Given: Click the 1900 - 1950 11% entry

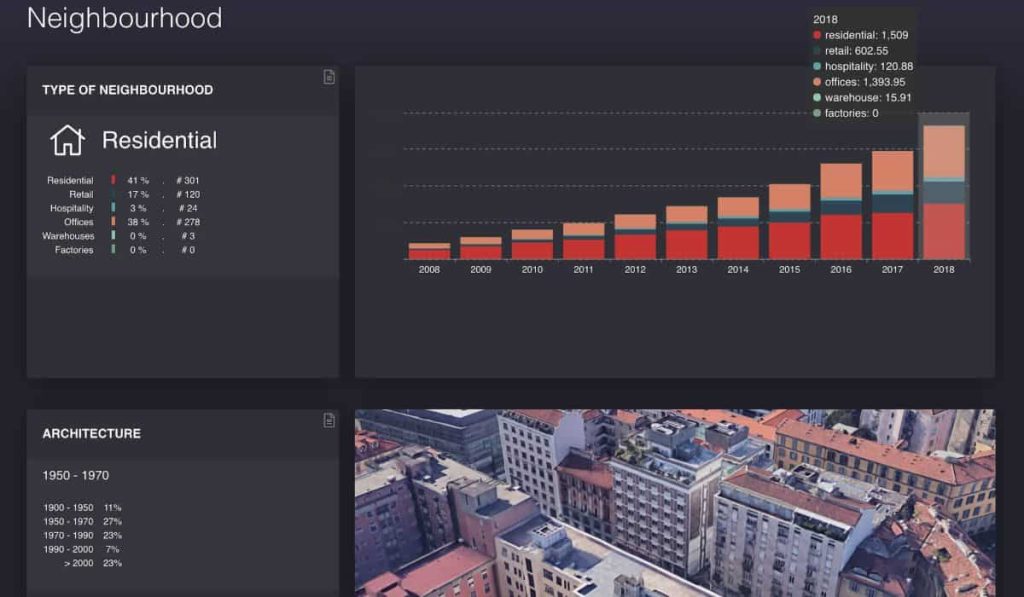Looking at the screenshot, I should tap(80, 507).
